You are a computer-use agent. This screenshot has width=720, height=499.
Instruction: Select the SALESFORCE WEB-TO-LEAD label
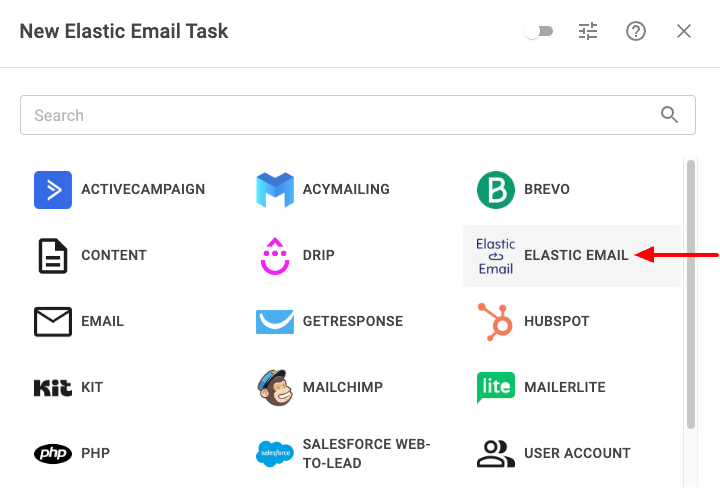pyautogui.click(x=366, y=454)
